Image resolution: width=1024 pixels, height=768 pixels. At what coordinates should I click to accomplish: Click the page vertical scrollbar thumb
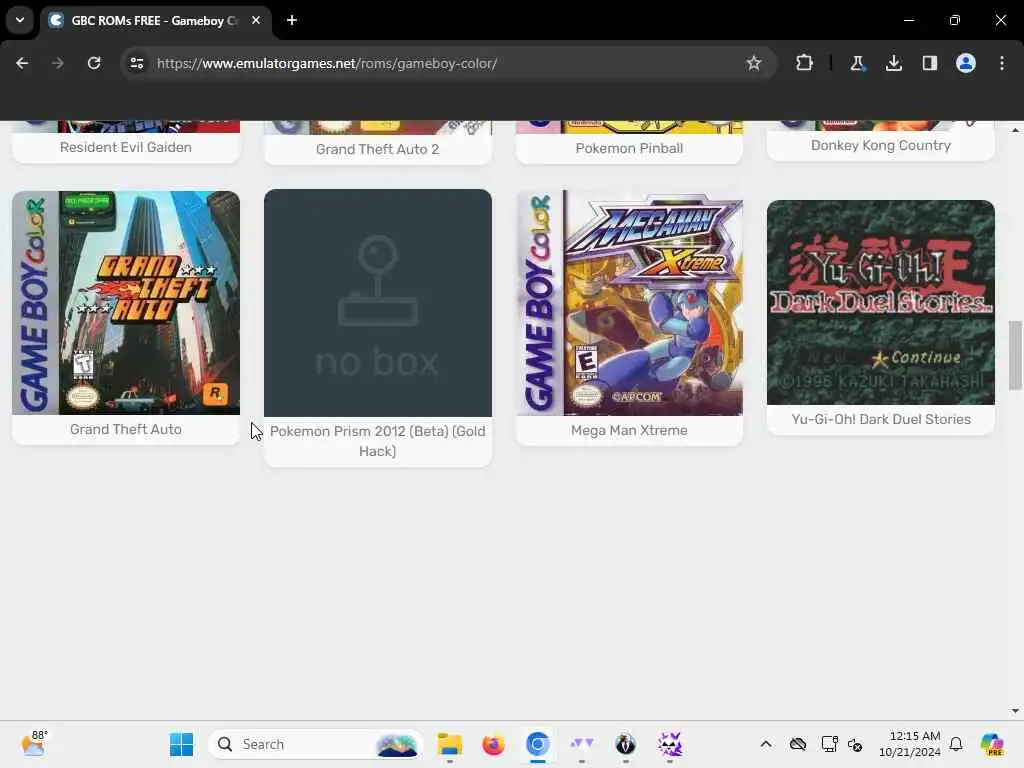[x=1014, y=355]
